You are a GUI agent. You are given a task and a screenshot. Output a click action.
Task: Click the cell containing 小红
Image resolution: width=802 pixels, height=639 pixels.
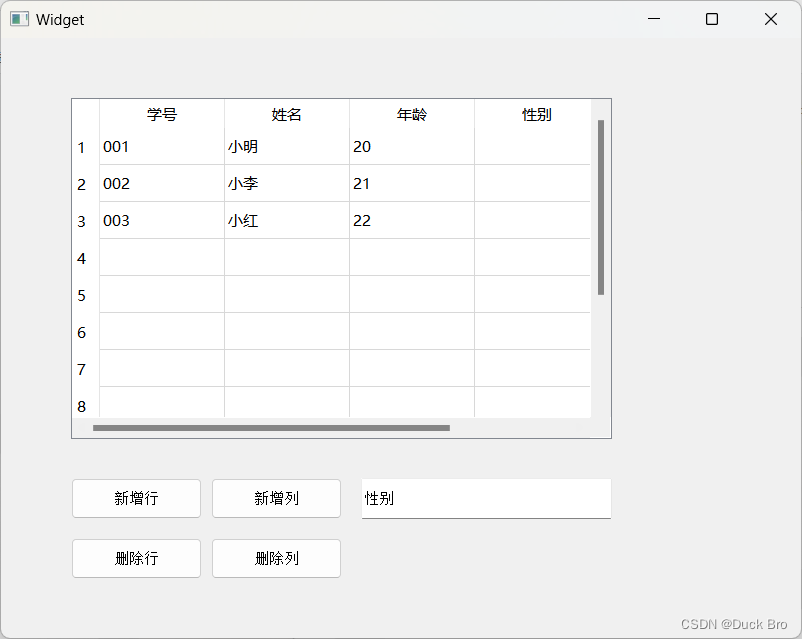coord(286,221)
